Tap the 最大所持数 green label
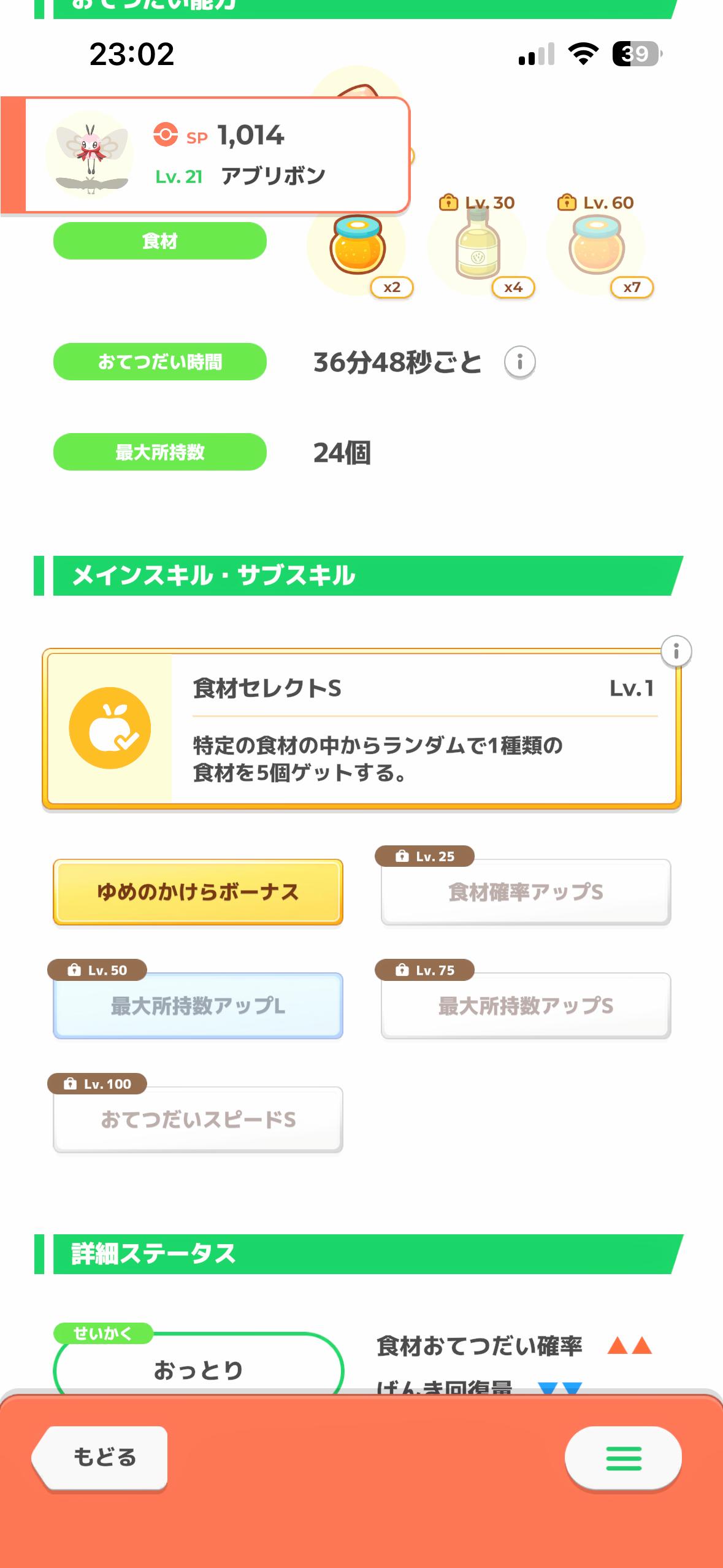 coord(159,452)
